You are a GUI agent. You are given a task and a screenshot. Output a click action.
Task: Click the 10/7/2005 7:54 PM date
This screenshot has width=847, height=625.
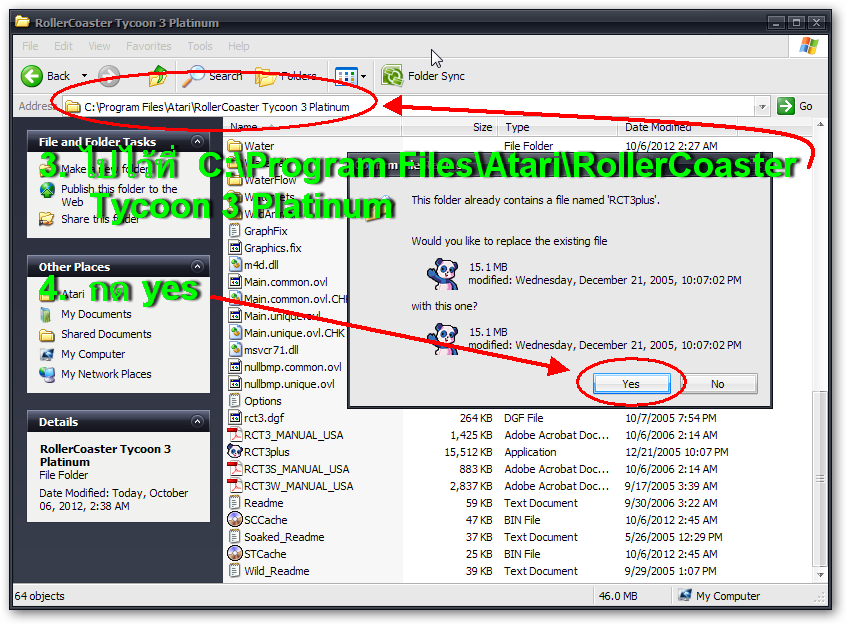point(670,418)
